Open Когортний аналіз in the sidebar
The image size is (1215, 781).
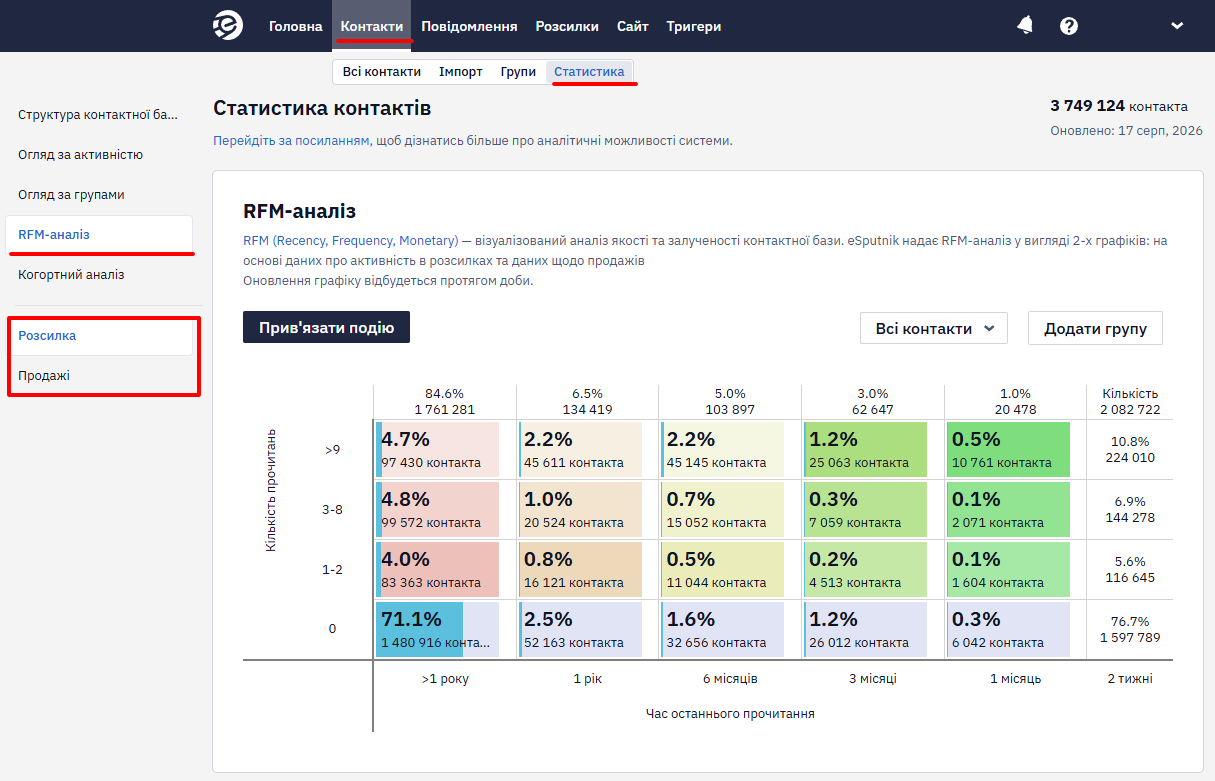71,274
